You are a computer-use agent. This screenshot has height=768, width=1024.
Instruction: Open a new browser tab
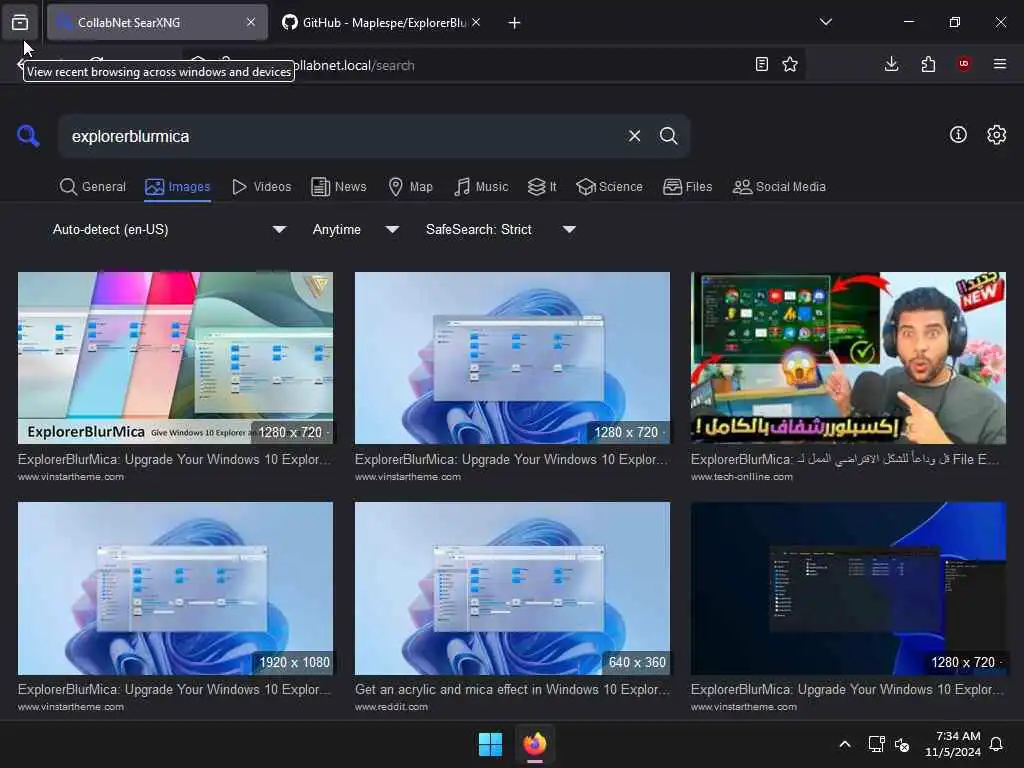514,23
